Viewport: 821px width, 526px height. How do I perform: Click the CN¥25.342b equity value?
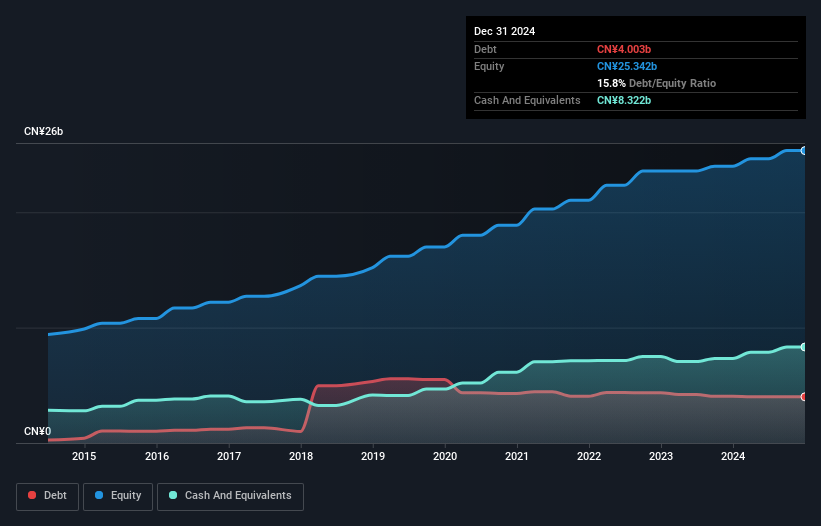pos(627,66)
